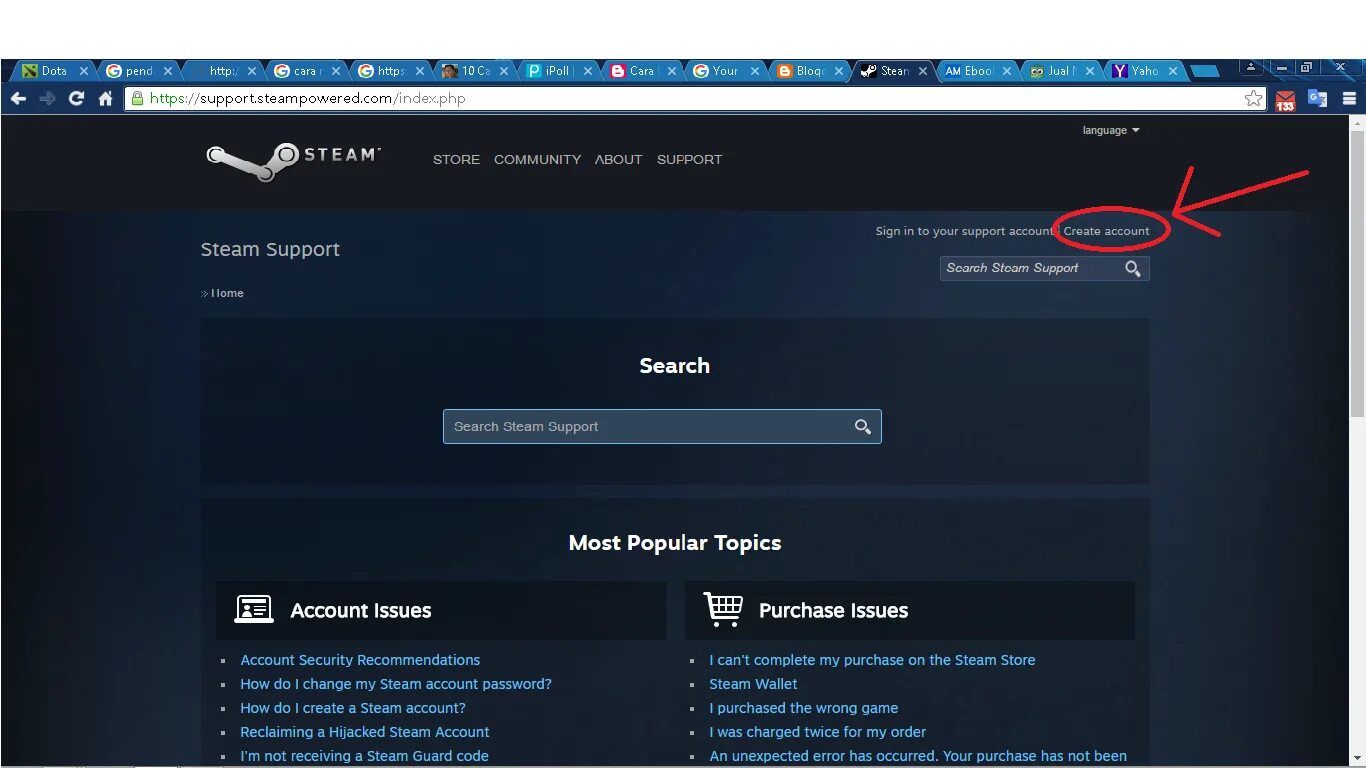Open the Steam Wallet topic

[753, 684]
